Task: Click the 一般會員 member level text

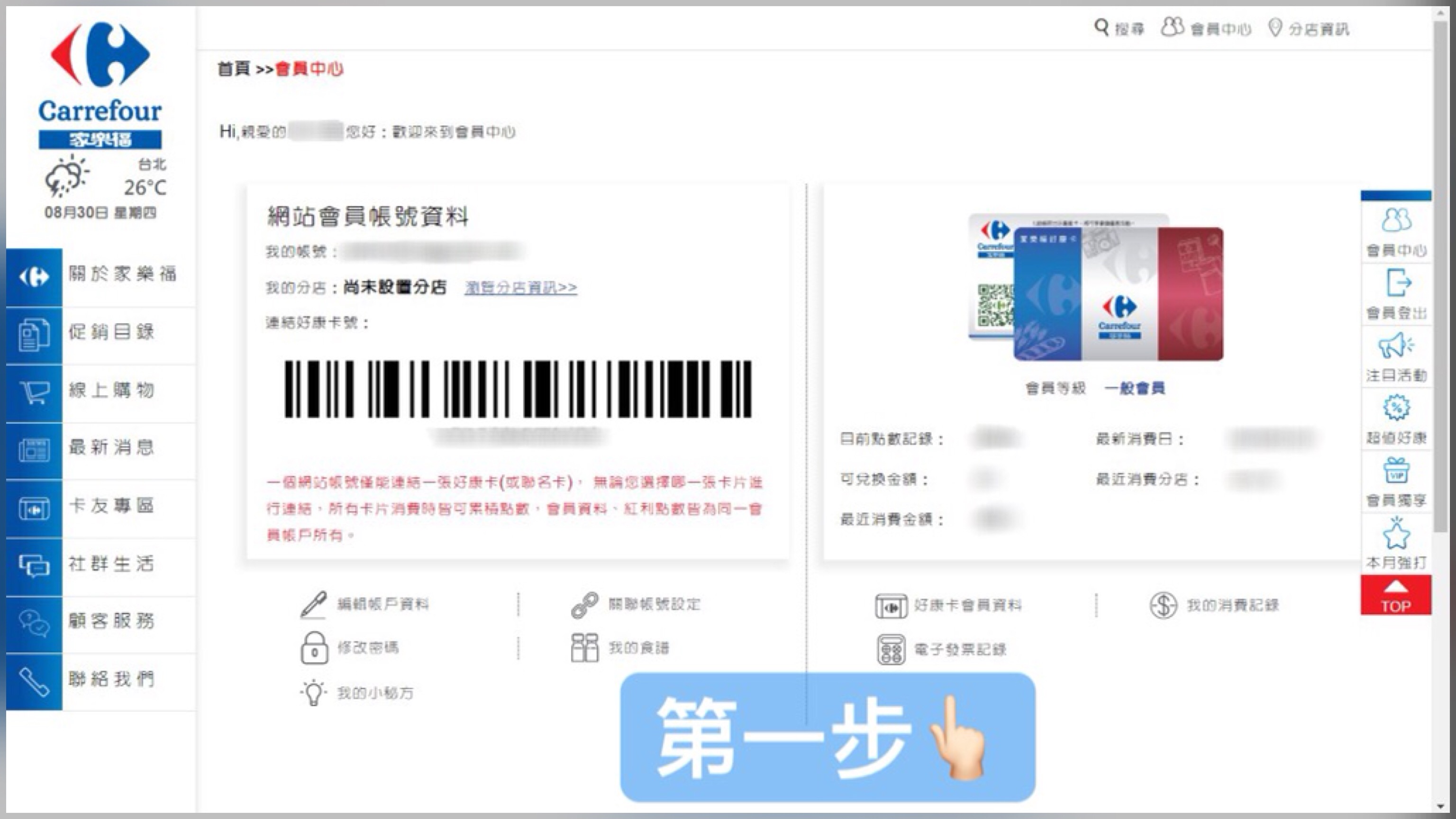Action: pos(1134,388)
